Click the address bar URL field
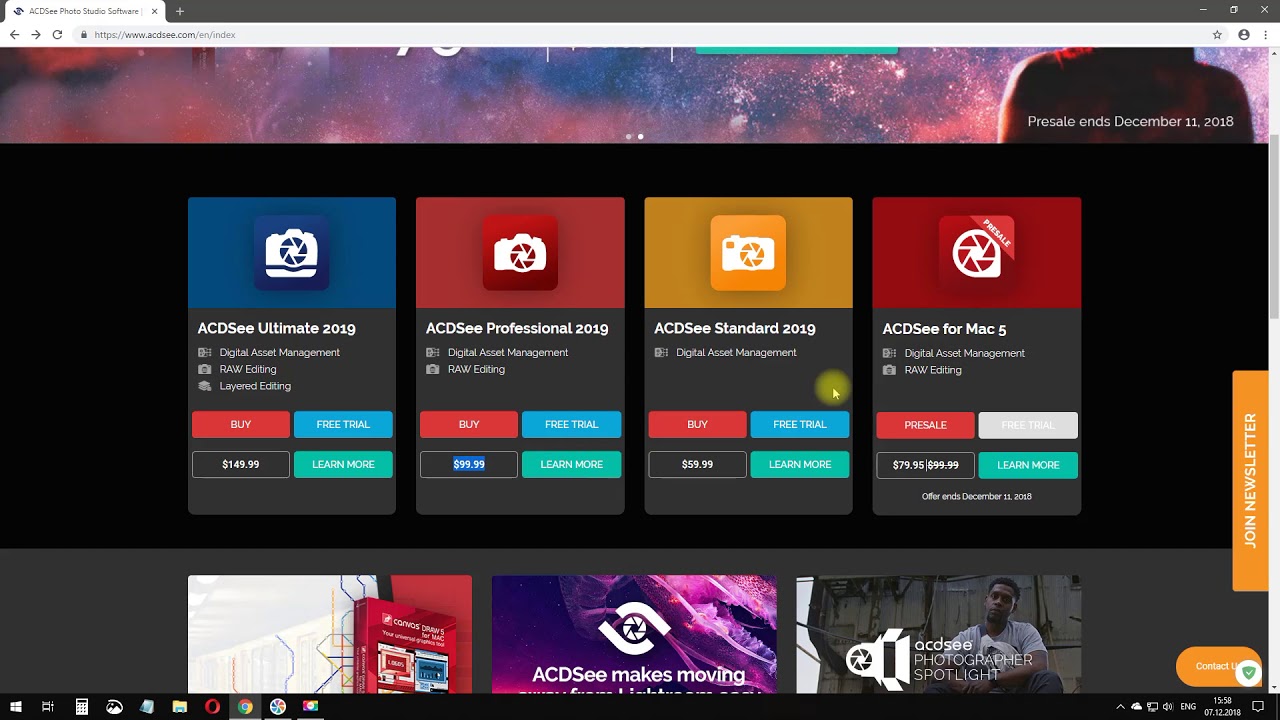Screen dimensions: 1280x720 coord(640,34)
